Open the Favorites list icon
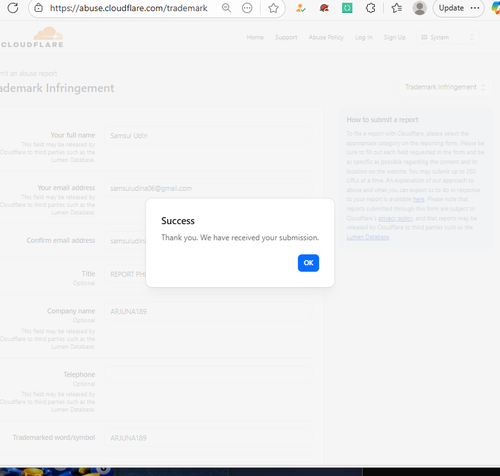The image size is (500, 476). click(x=396, y=8)
